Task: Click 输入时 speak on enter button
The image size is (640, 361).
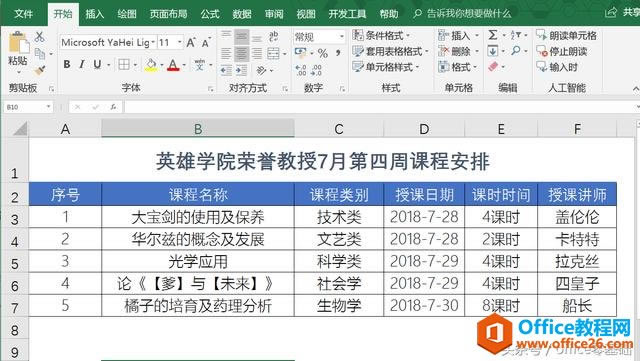Action: (x=558, y=67)
